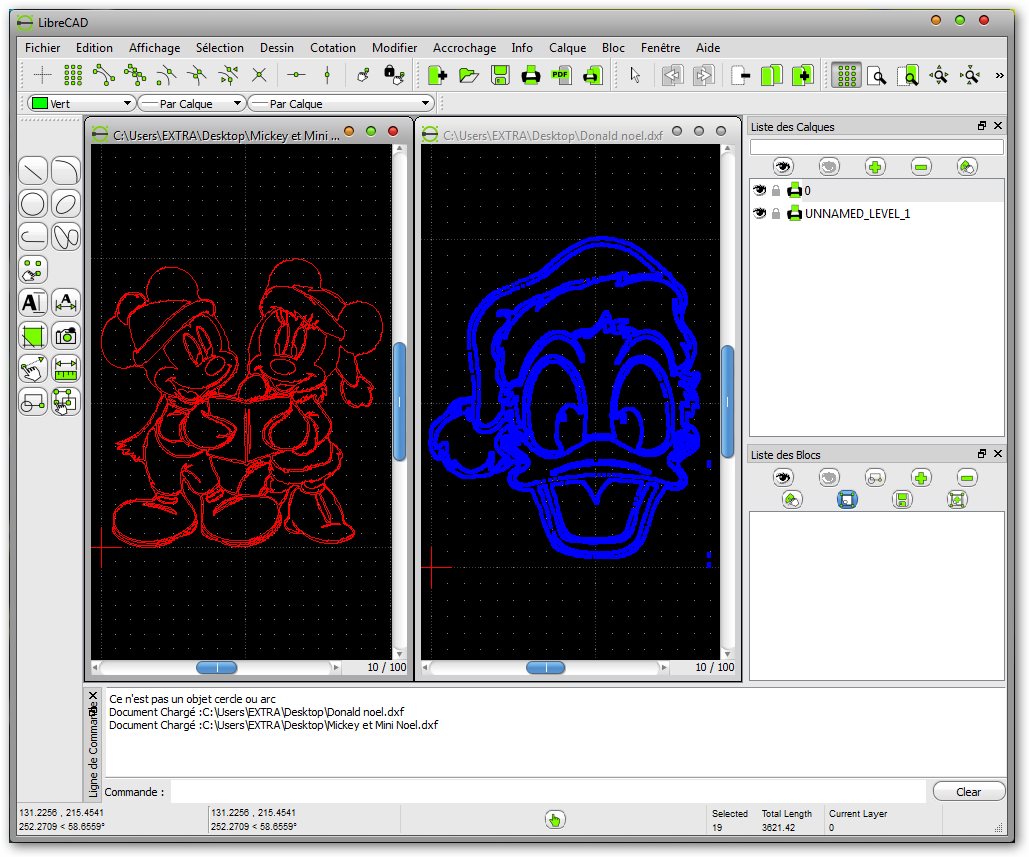
Task: Toggle visibility of layer UNNAMED_LEVEL_1
Action: 759,213
